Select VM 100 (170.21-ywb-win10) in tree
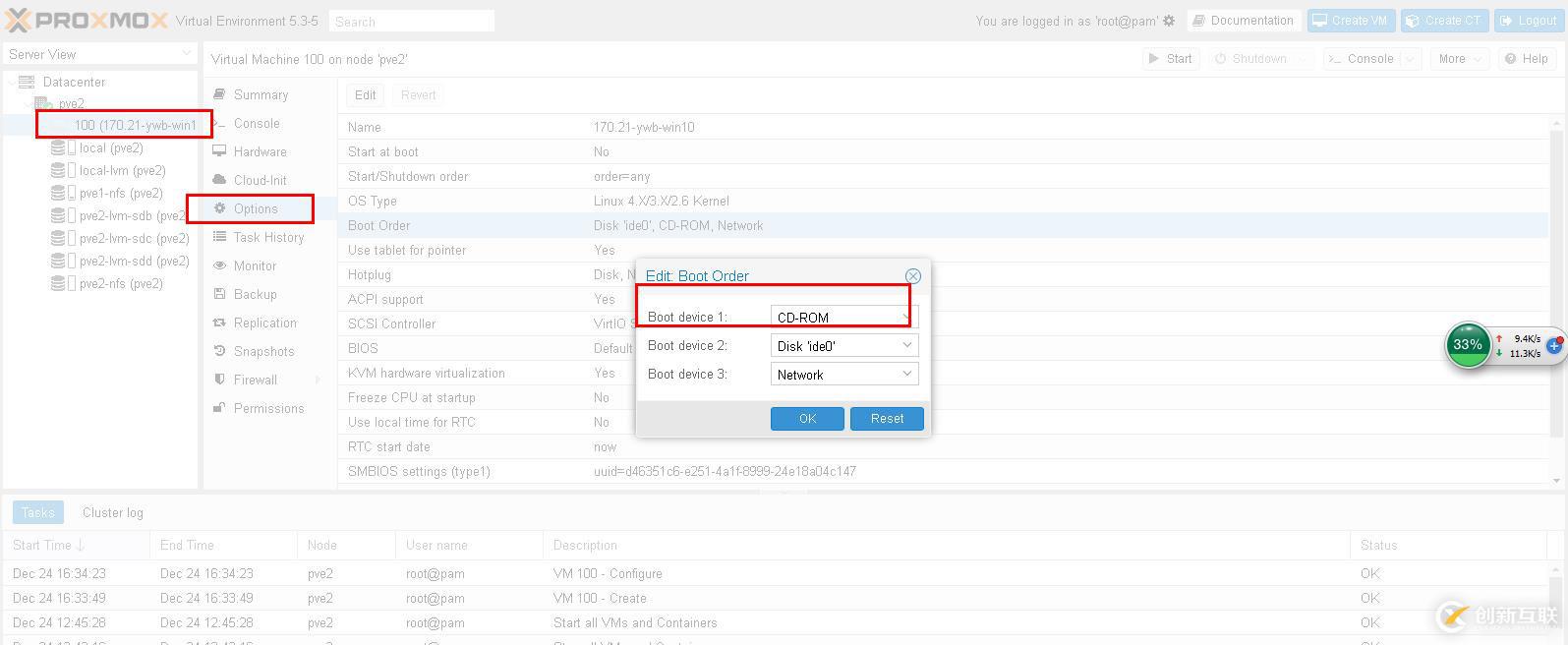The width and height of the screenshot is (1568, 645). (x=135, y=125)
